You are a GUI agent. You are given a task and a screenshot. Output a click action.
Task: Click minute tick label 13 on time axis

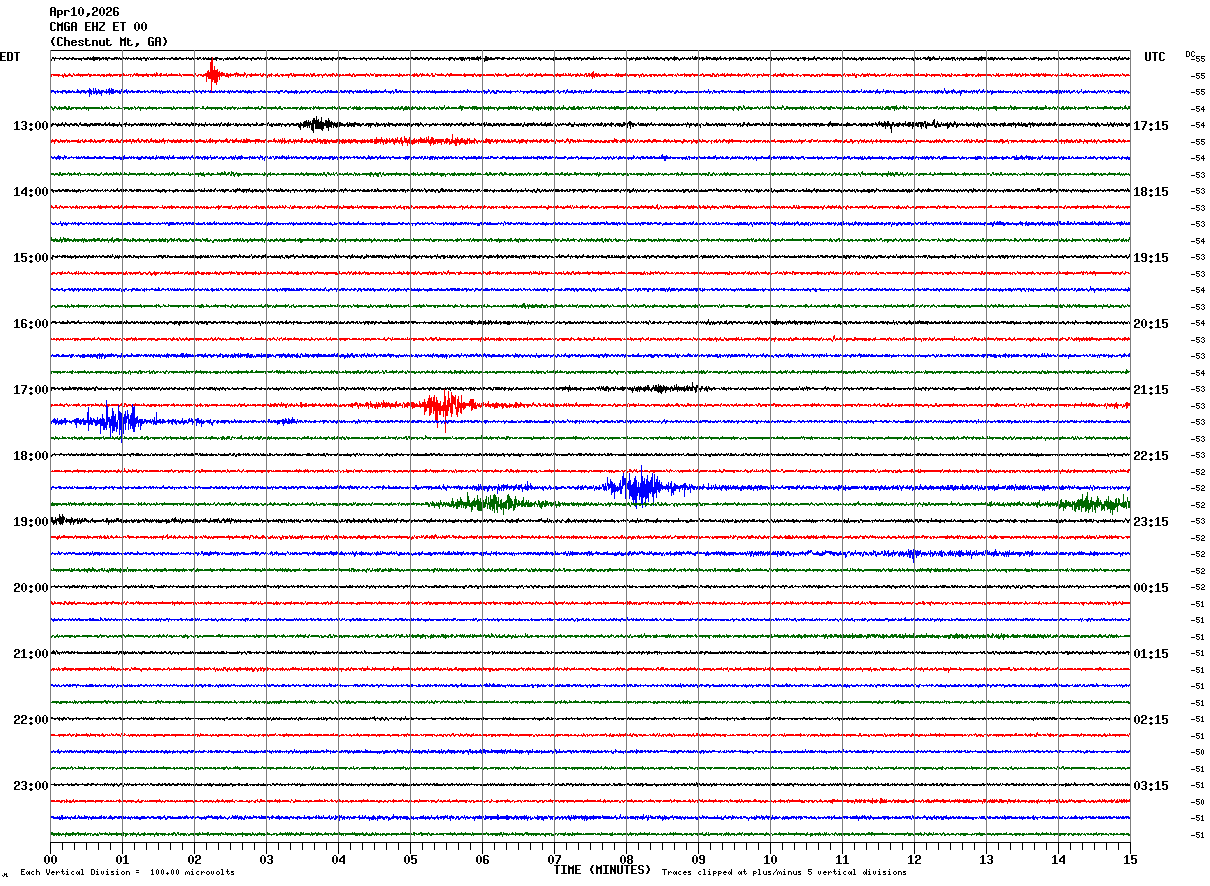(x=986, y=860)
